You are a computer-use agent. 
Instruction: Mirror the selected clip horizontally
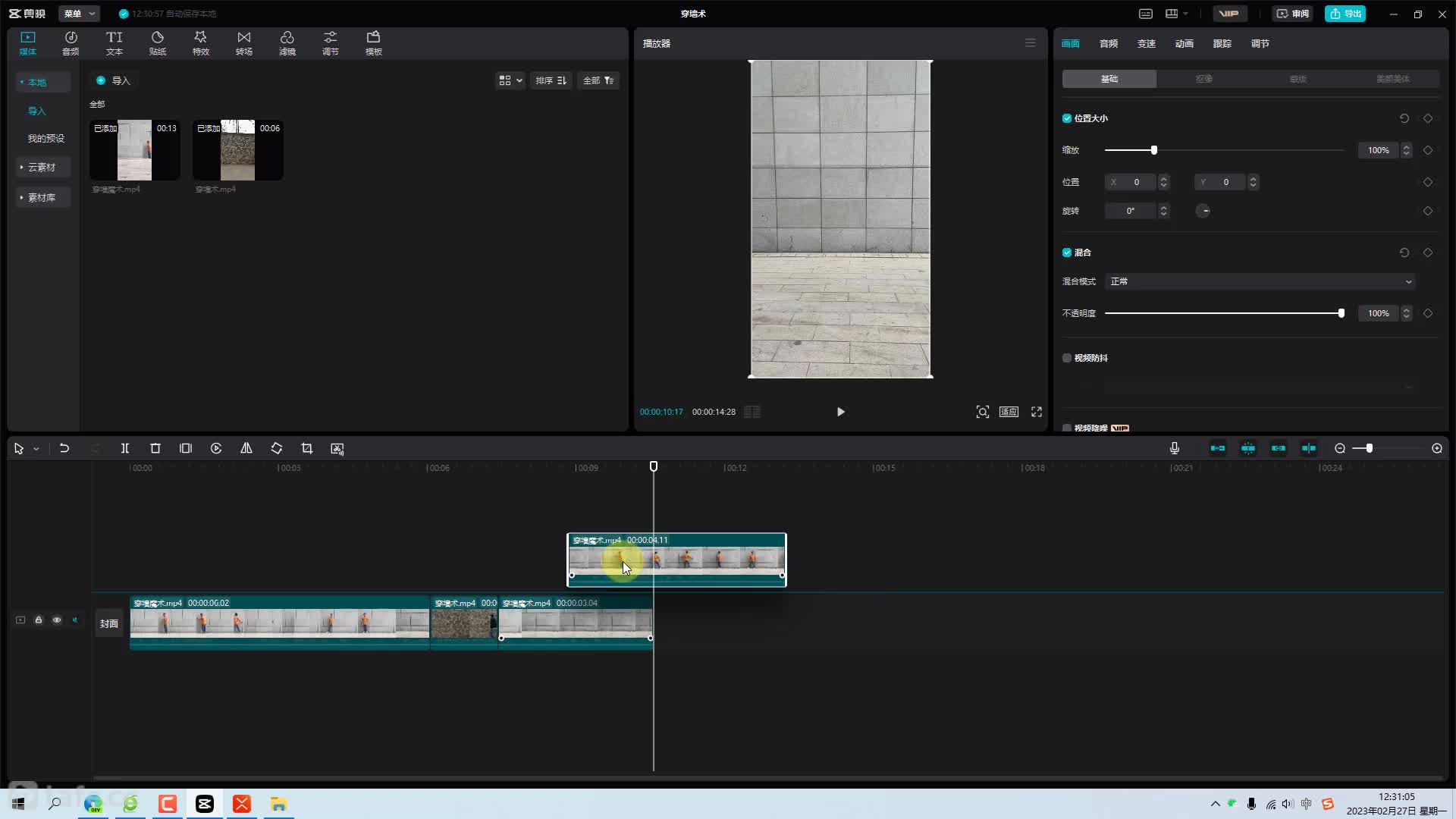pyautogui.click(x=246, y=448)
